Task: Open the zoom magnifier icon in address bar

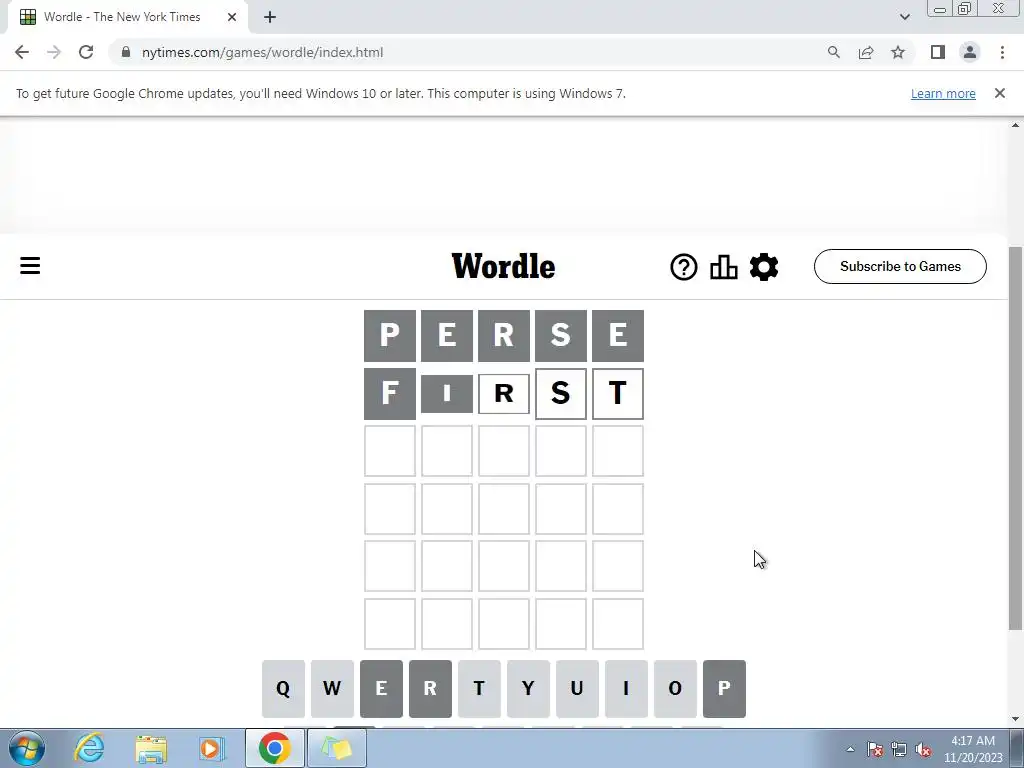Action: click(x=833, y=52)
